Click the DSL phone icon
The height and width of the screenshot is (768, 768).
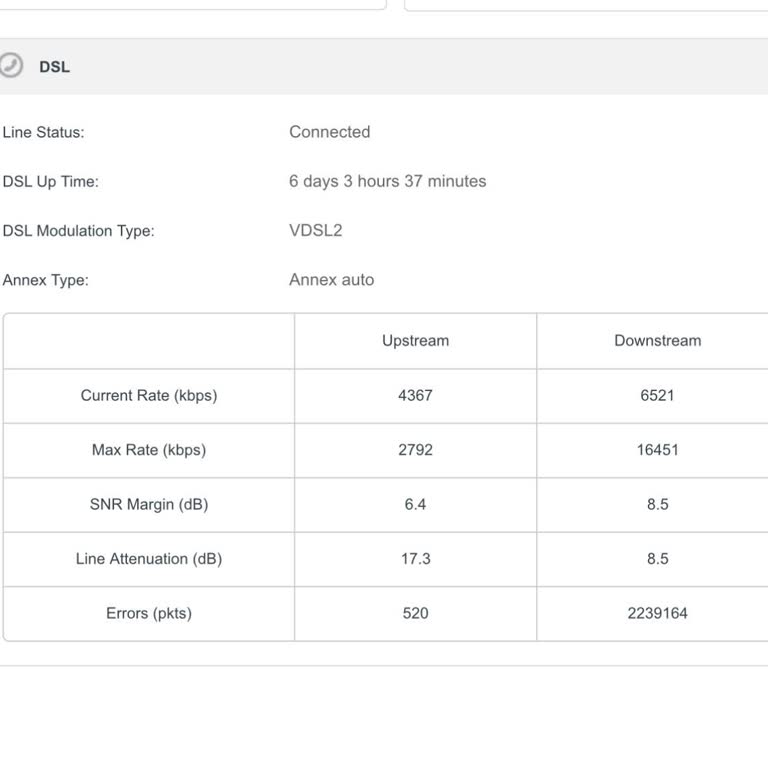coord(10,66)
